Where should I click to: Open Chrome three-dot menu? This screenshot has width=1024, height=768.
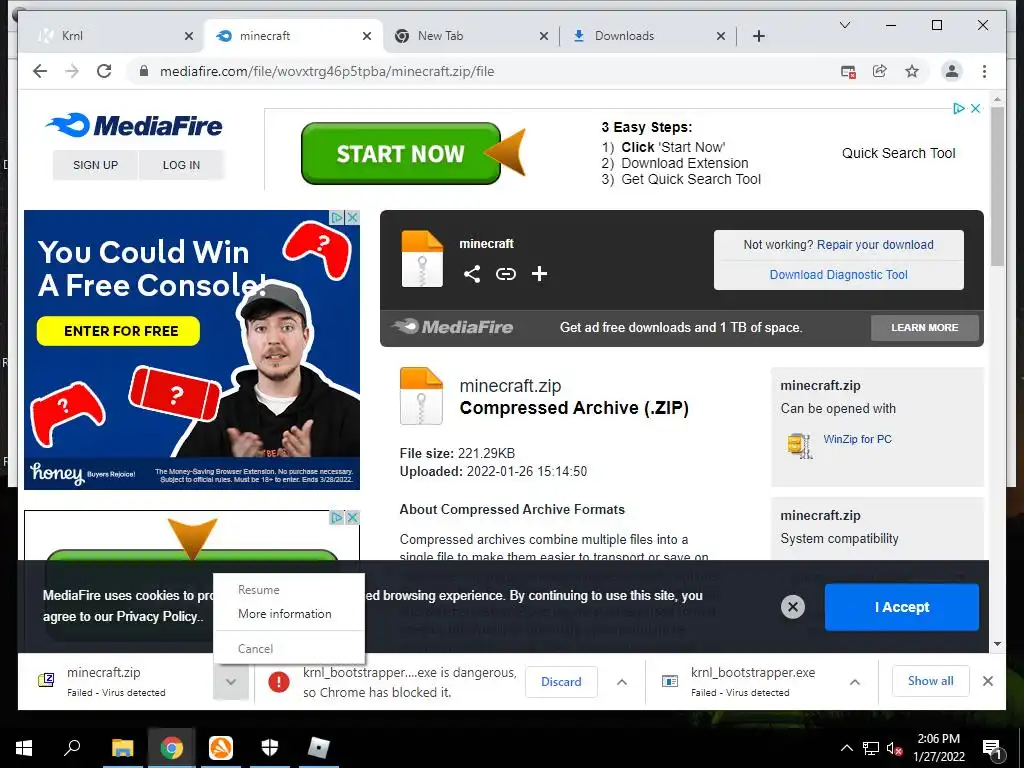[984, 71]
